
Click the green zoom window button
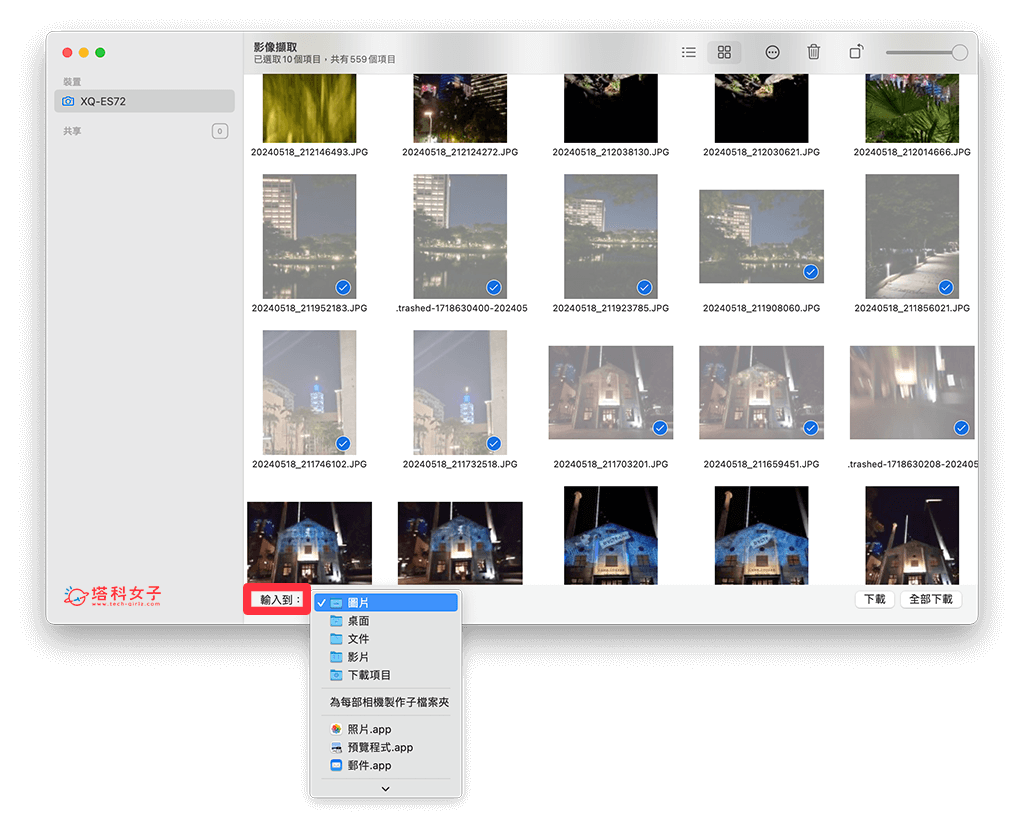click(x=100, y=52)
